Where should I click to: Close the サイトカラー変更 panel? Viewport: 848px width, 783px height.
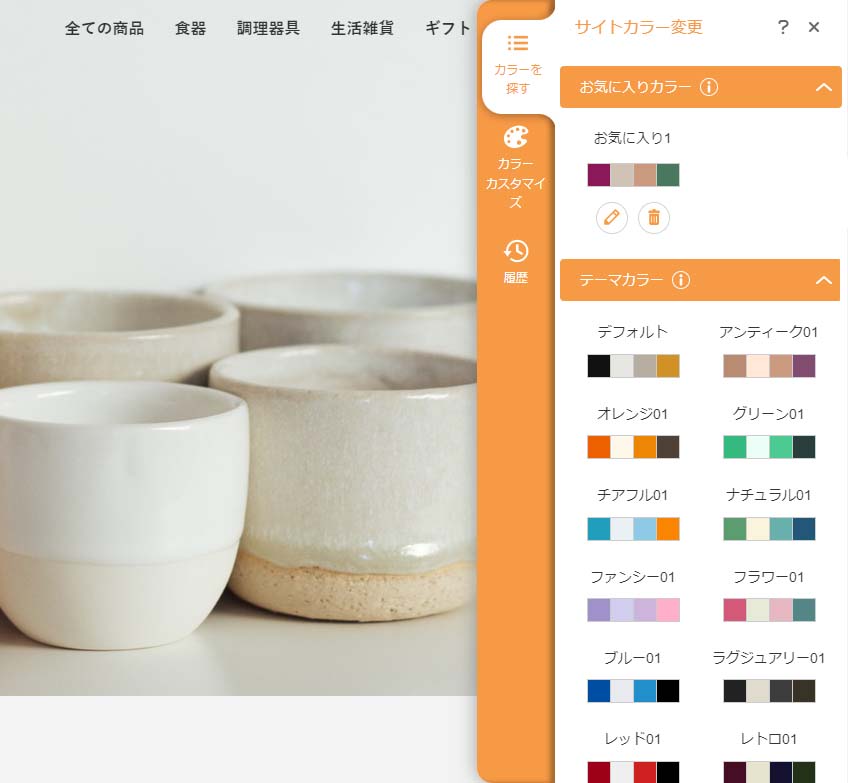pyautogui.click(x=814, y=27)
